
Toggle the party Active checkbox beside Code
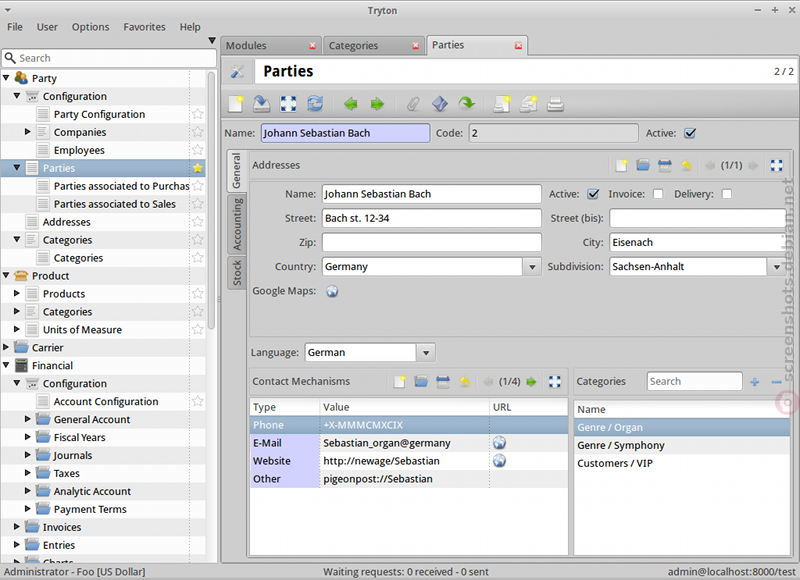690,133
